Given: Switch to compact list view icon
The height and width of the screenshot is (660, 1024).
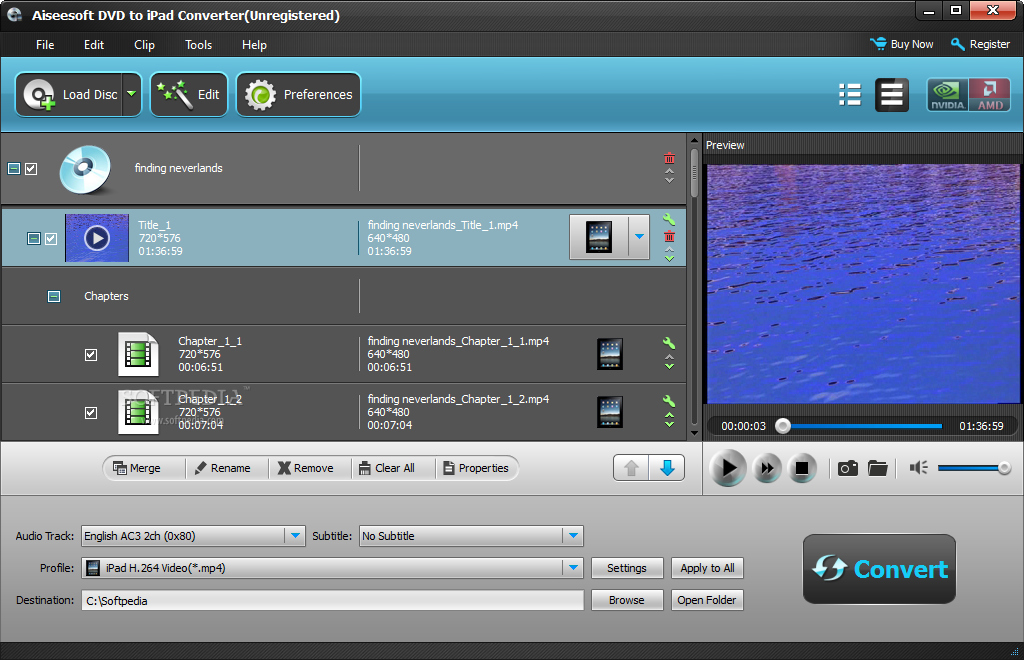Looking at the screenshot, I should pyautogui.click(x=850, y=95).
